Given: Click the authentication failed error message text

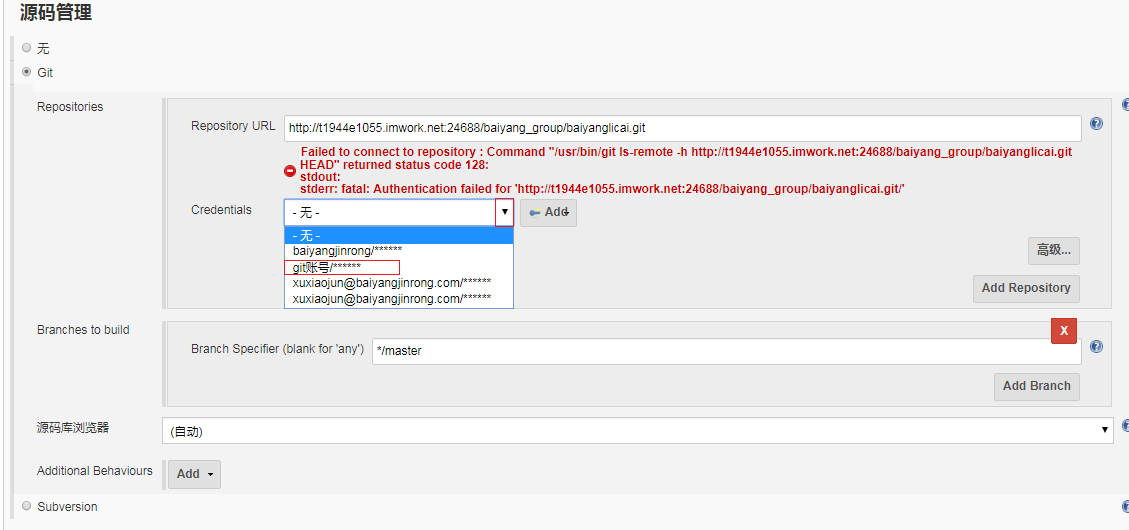Looking at the screenshot, I should pyautogui.click(x=686, y=171).
